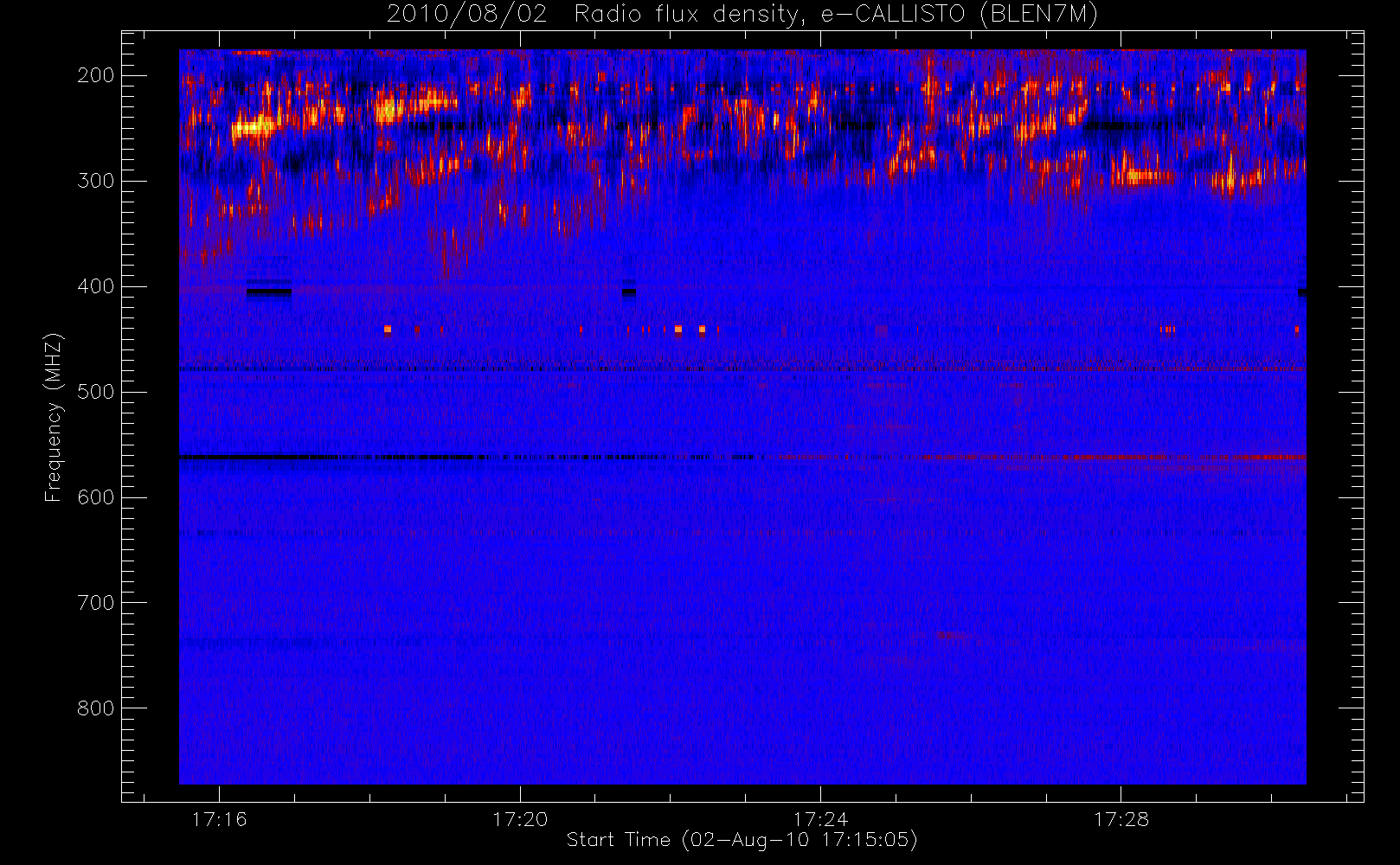1400x865 pixels.
Task: Click the 17:24 time tick label
Action: [x=820, y=819]
